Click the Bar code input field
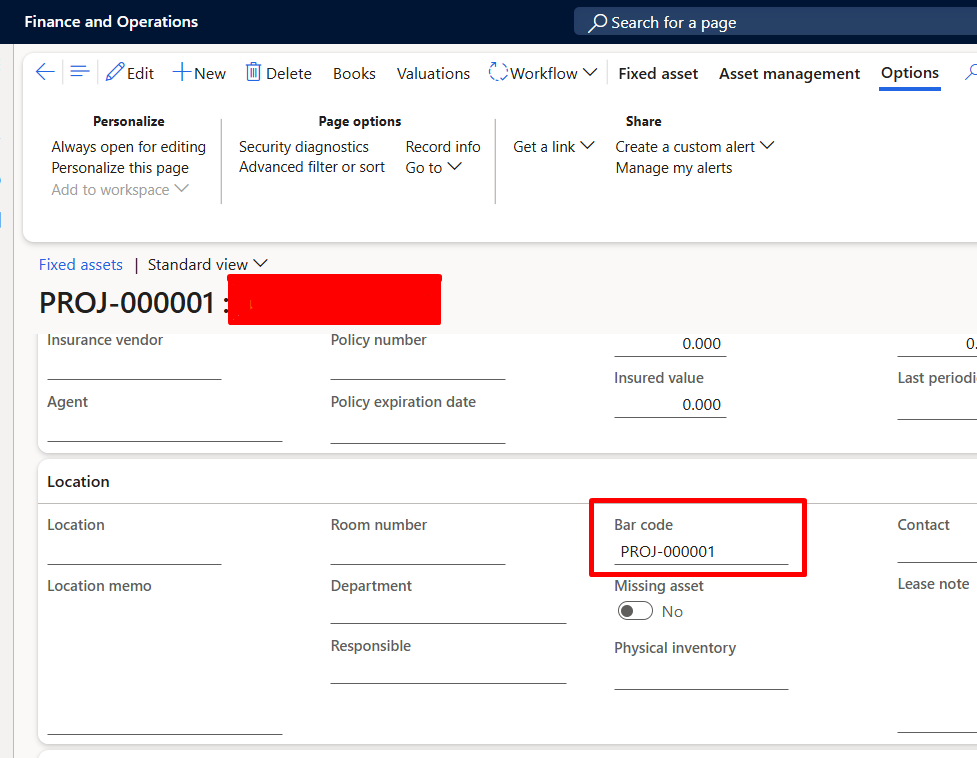This screenshot has width=977, height=758. (700, 552)
